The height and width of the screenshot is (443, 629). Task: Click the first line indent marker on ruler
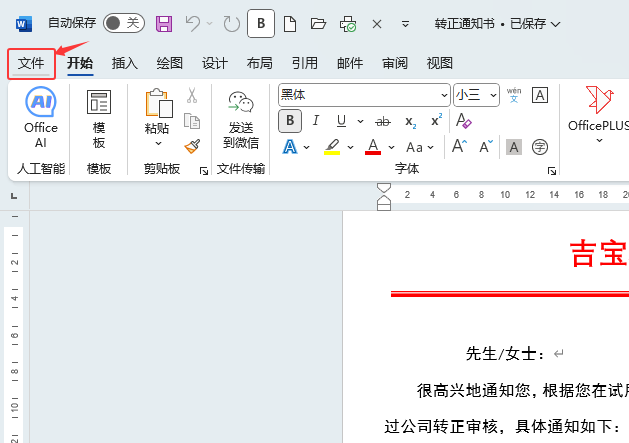384,188
